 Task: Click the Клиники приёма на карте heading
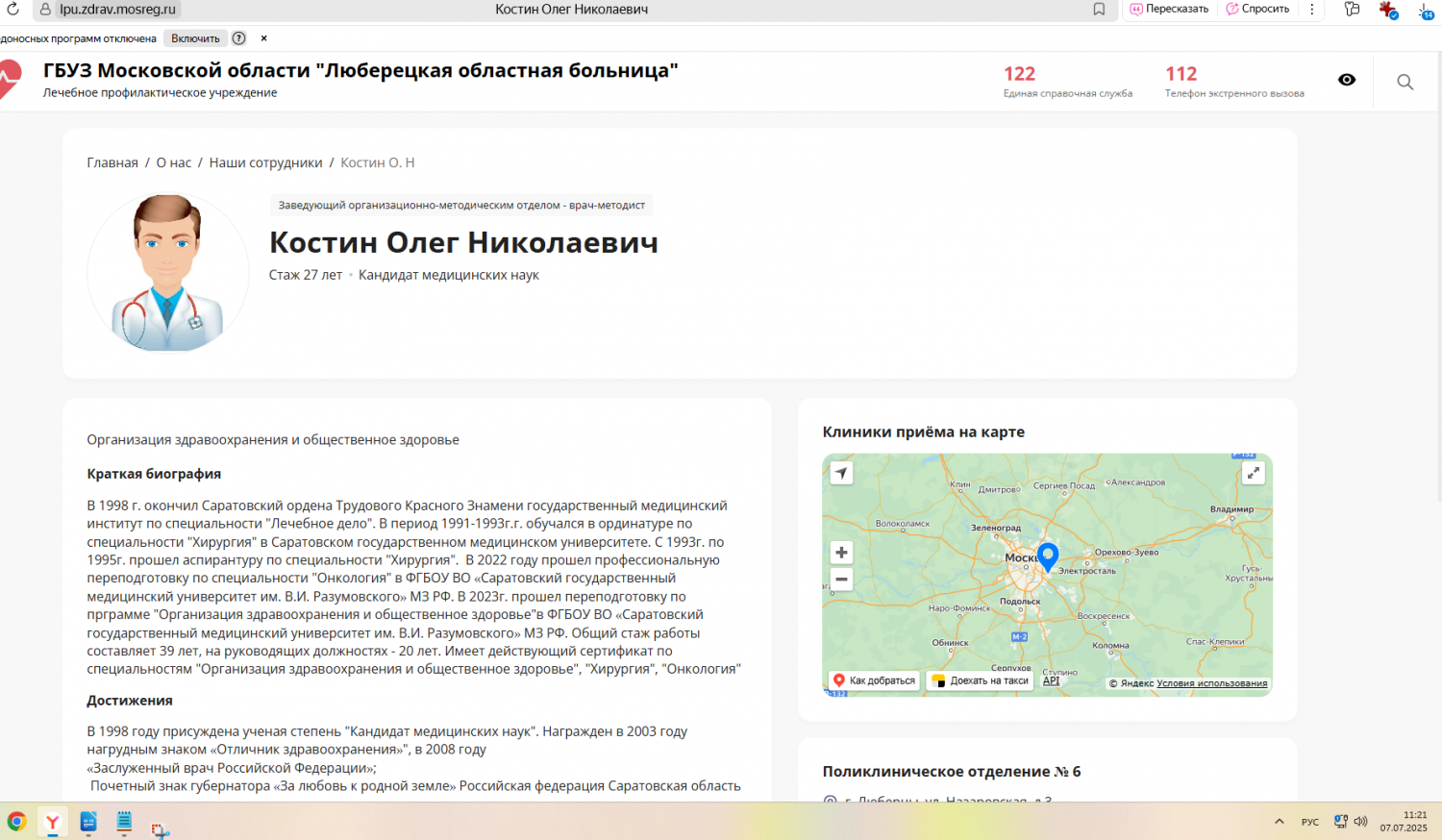(x=924, y=432)
